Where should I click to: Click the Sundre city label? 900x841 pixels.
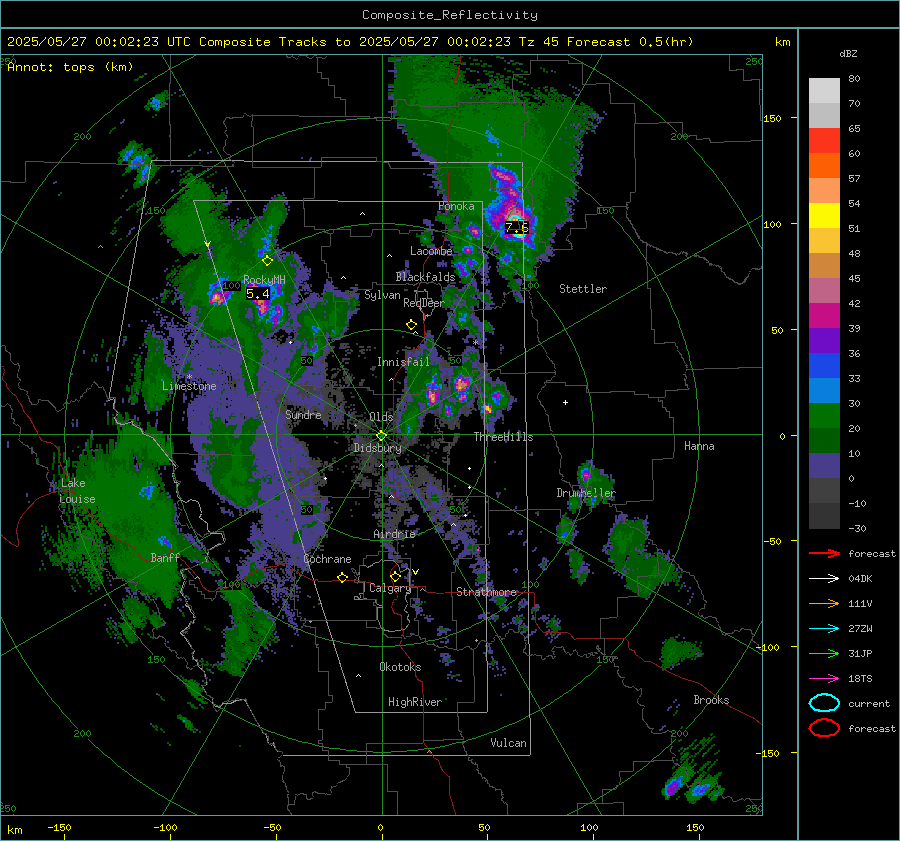[303, 414]
